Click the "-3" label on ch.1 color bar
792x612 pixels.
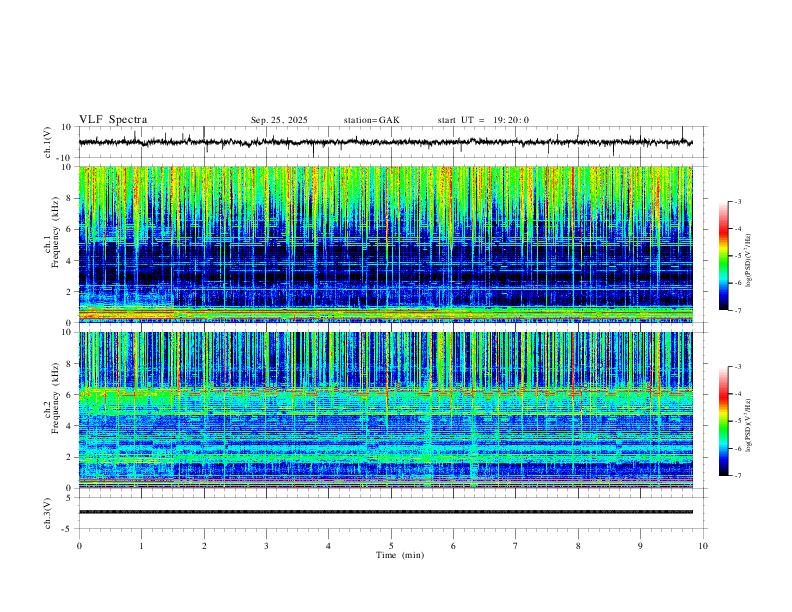pyautogui.click(x=737, y=201)
